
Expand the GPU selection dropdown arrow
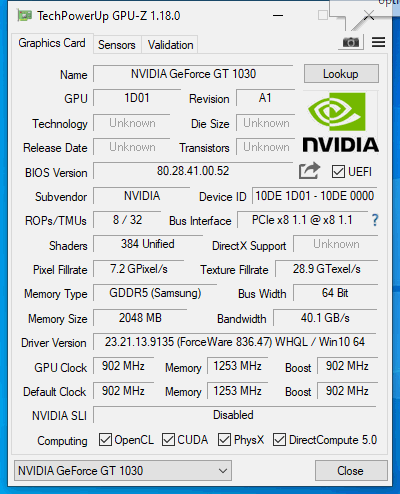click(223, 471)
